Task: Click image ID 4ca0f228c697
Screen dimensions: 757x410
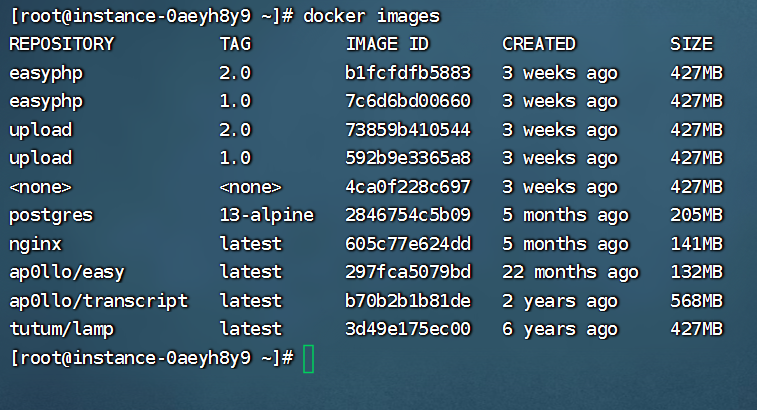Action: pos(408,187)
